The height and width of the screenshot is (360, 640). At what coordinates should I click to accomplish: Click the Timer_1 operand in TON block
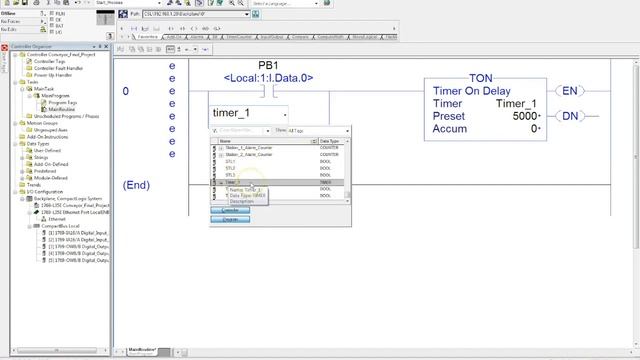click(516, 104)
